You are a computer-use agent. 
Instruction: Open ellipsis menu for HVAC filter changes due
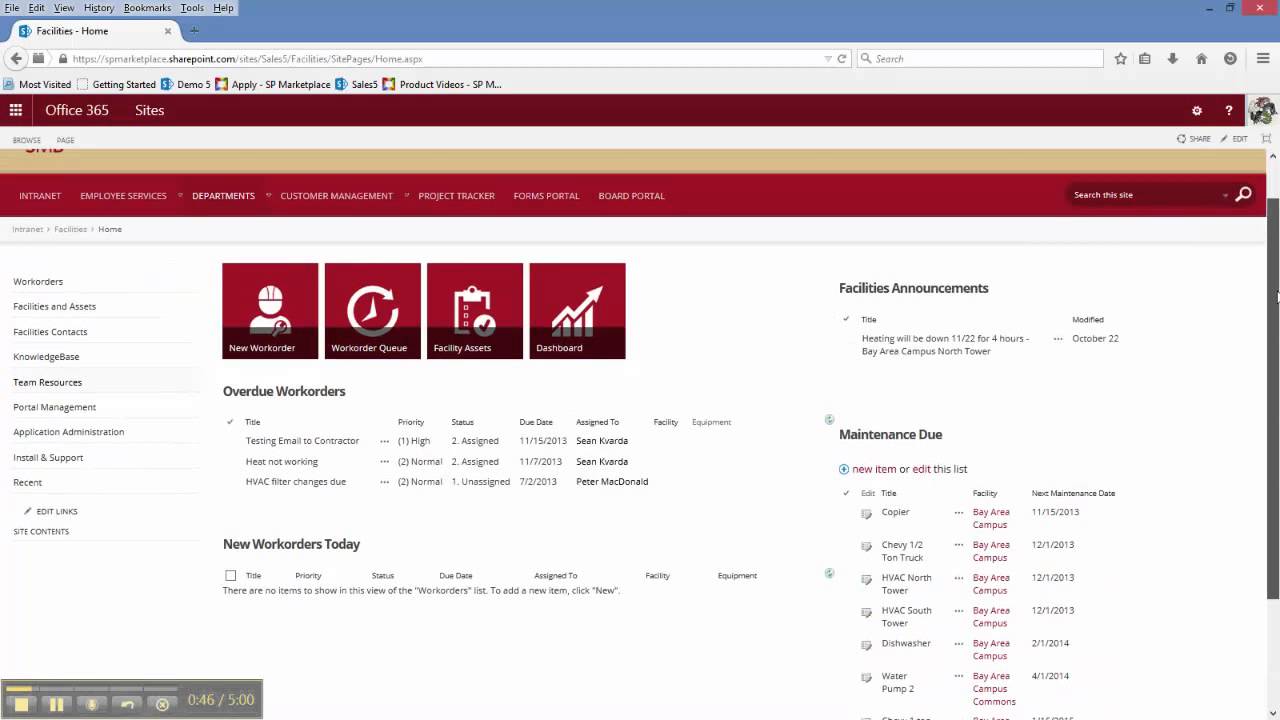coord(384,482)
